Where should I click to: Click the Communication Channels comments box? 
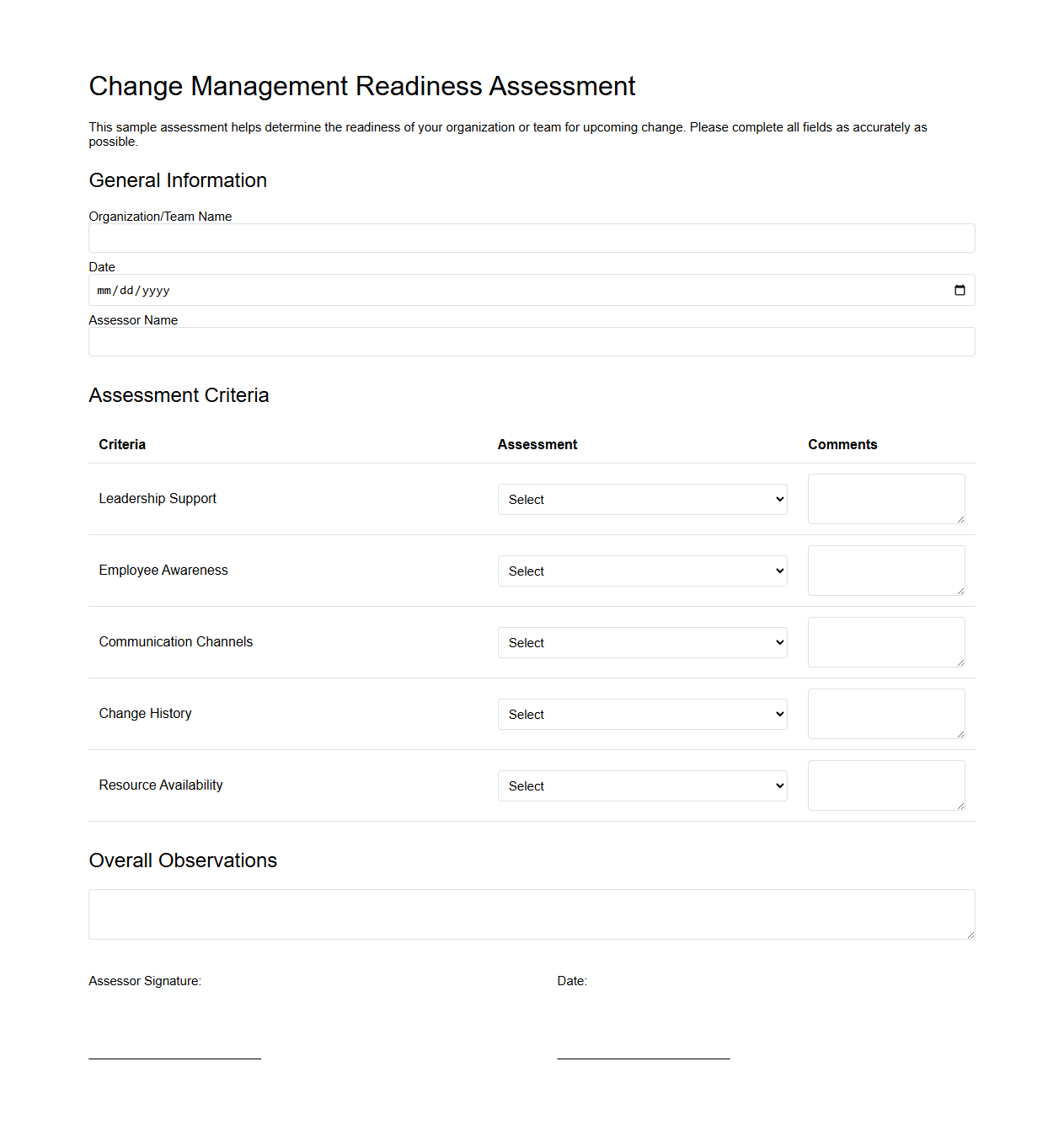885,641
